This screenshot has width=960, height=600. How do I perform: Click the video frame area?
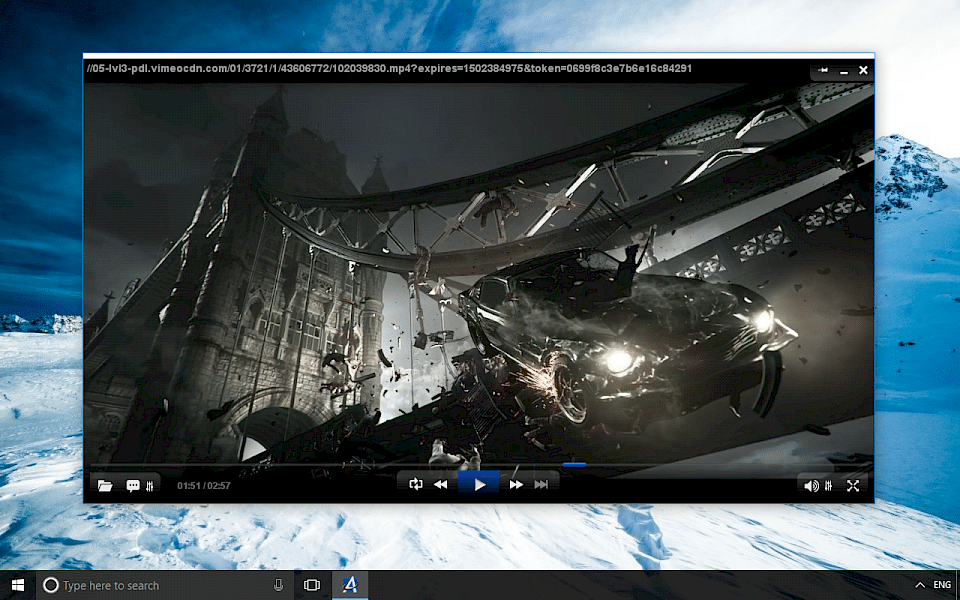(x=479, y=273)
